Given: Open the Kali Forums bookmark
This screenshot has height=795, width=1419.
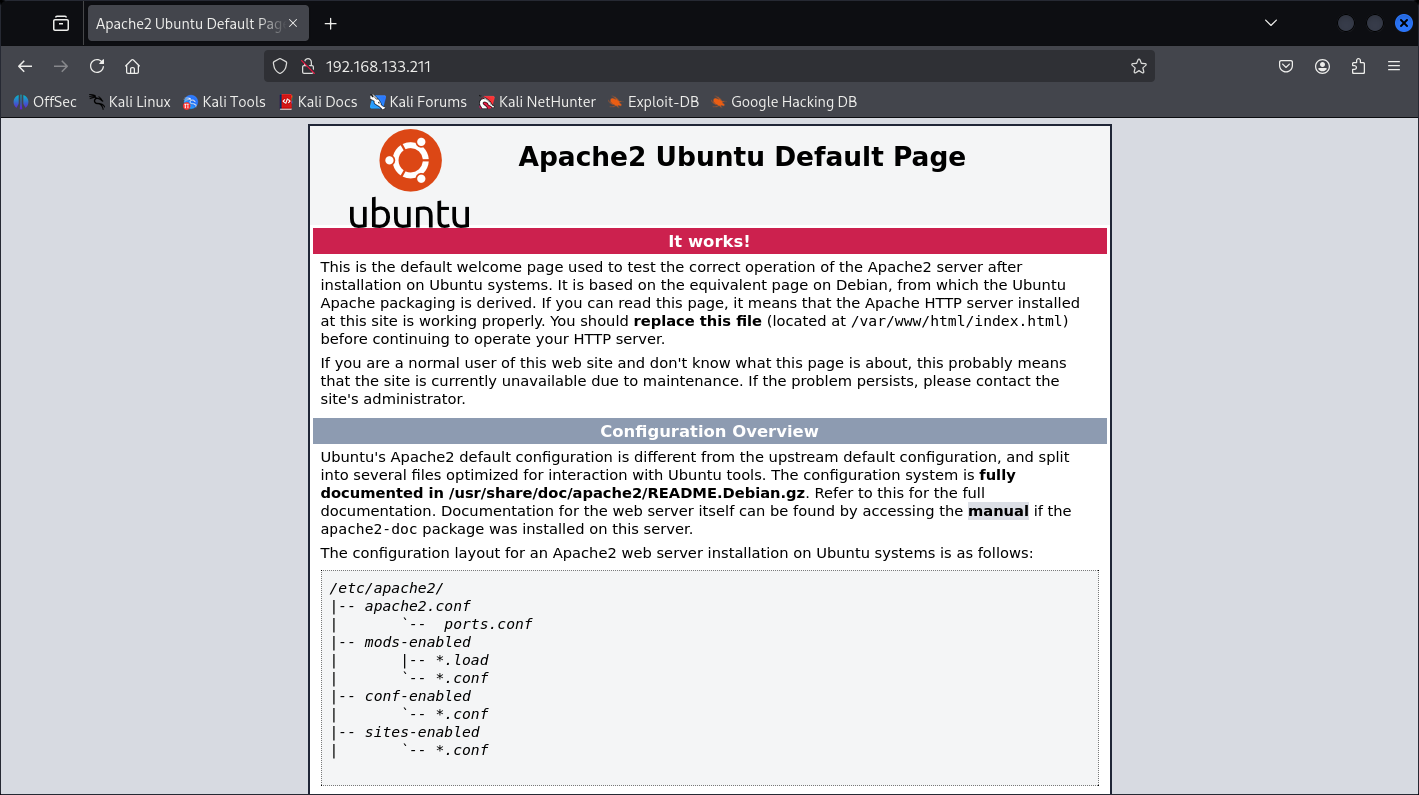Looking at the screenshot, I should [x=418, y=101].
